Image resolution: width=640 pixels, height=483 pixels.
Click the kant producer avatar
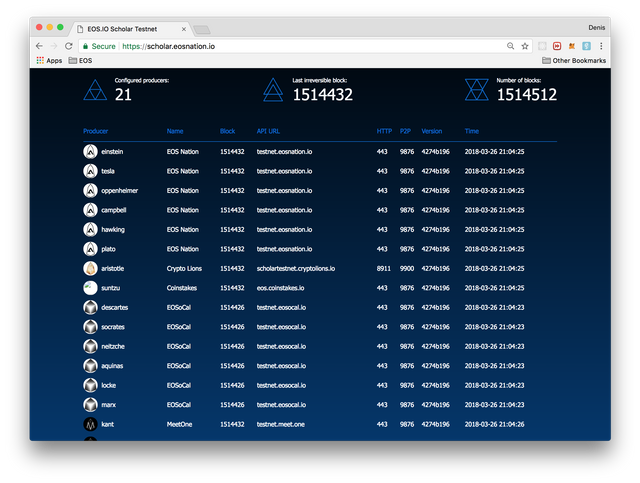click(90, 424)
